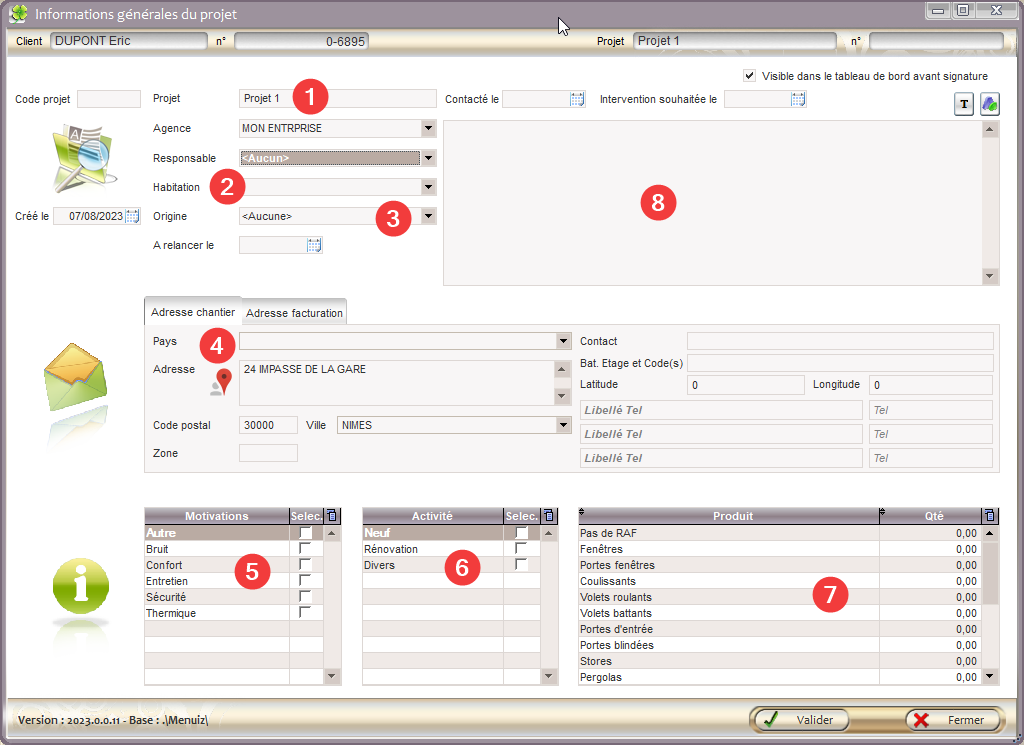The image size is (1024, 745).
Task: Click client number field 0-6895
Action: tap(301, 41)
